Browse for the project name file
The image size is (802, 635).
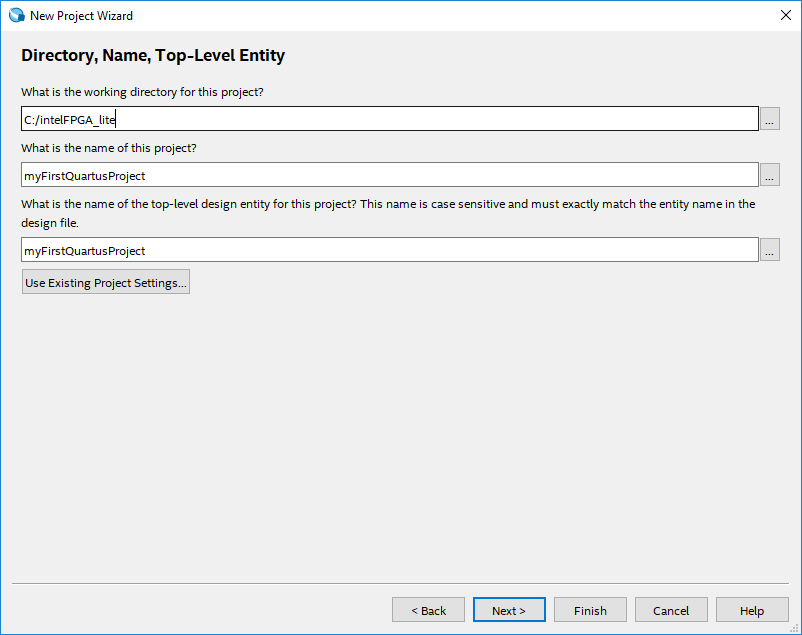click(x=769, y=175)
